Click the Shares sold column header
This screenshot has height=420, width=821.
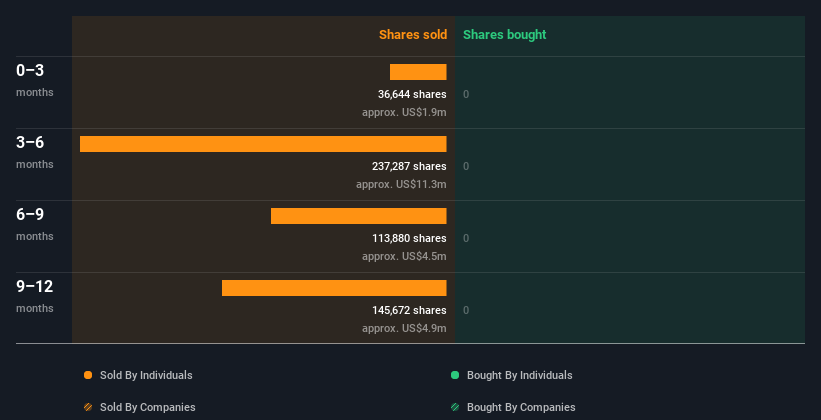(413, 35)
